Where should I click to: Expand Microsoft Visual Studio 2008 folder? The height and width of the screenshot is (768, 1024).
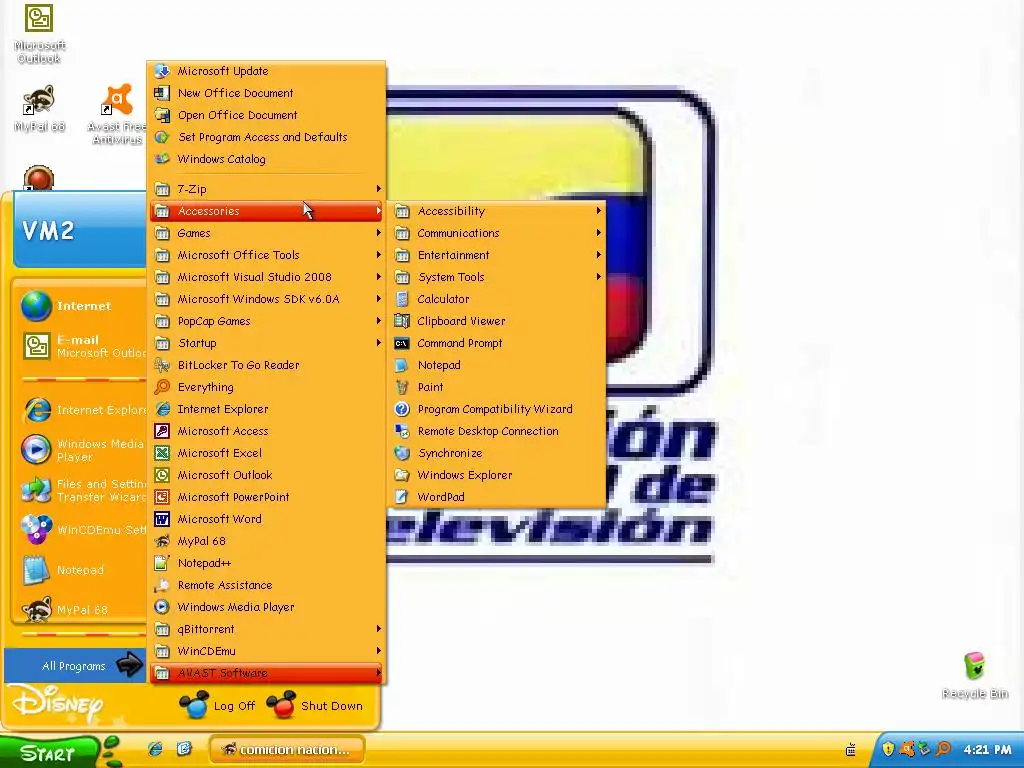pyautogui.click(x=266, y=278)
